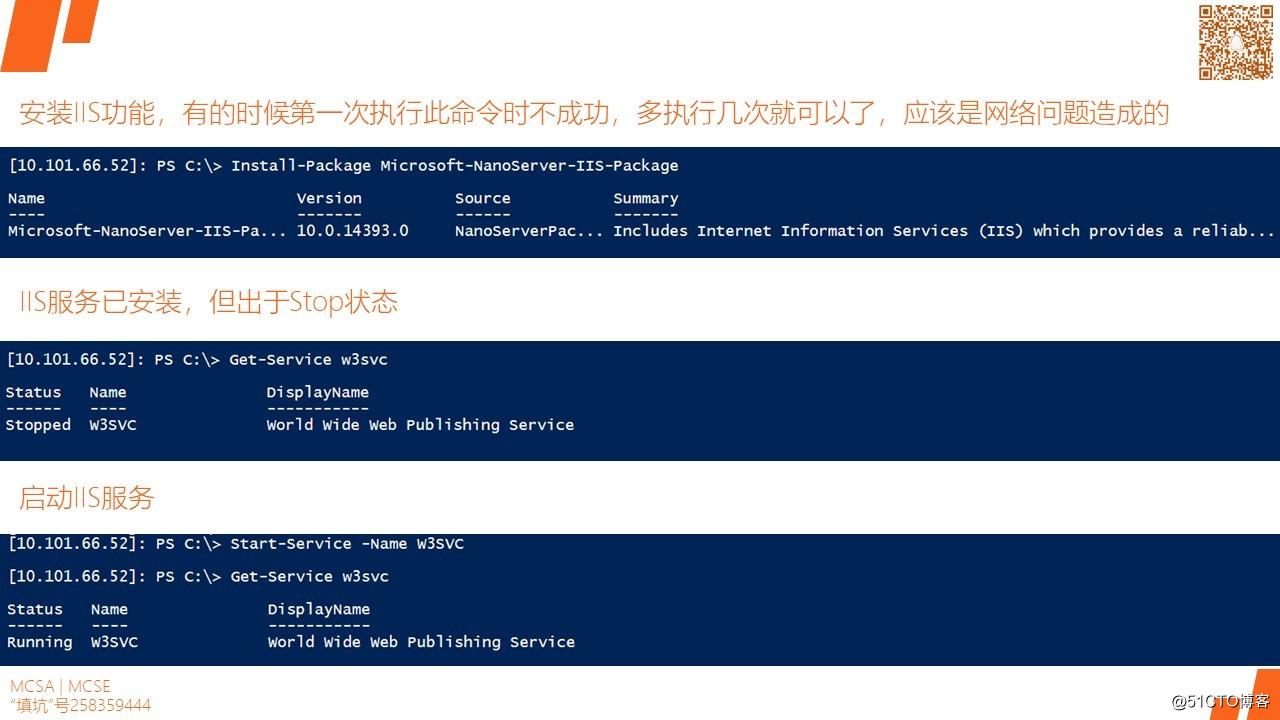Click the Running status value

click(40, 642)
